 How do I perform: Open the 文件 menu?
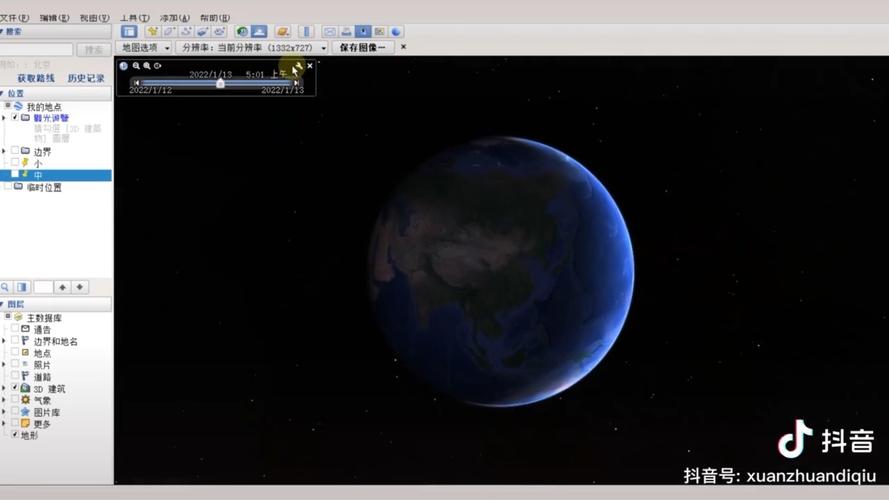tap(14, 18)
